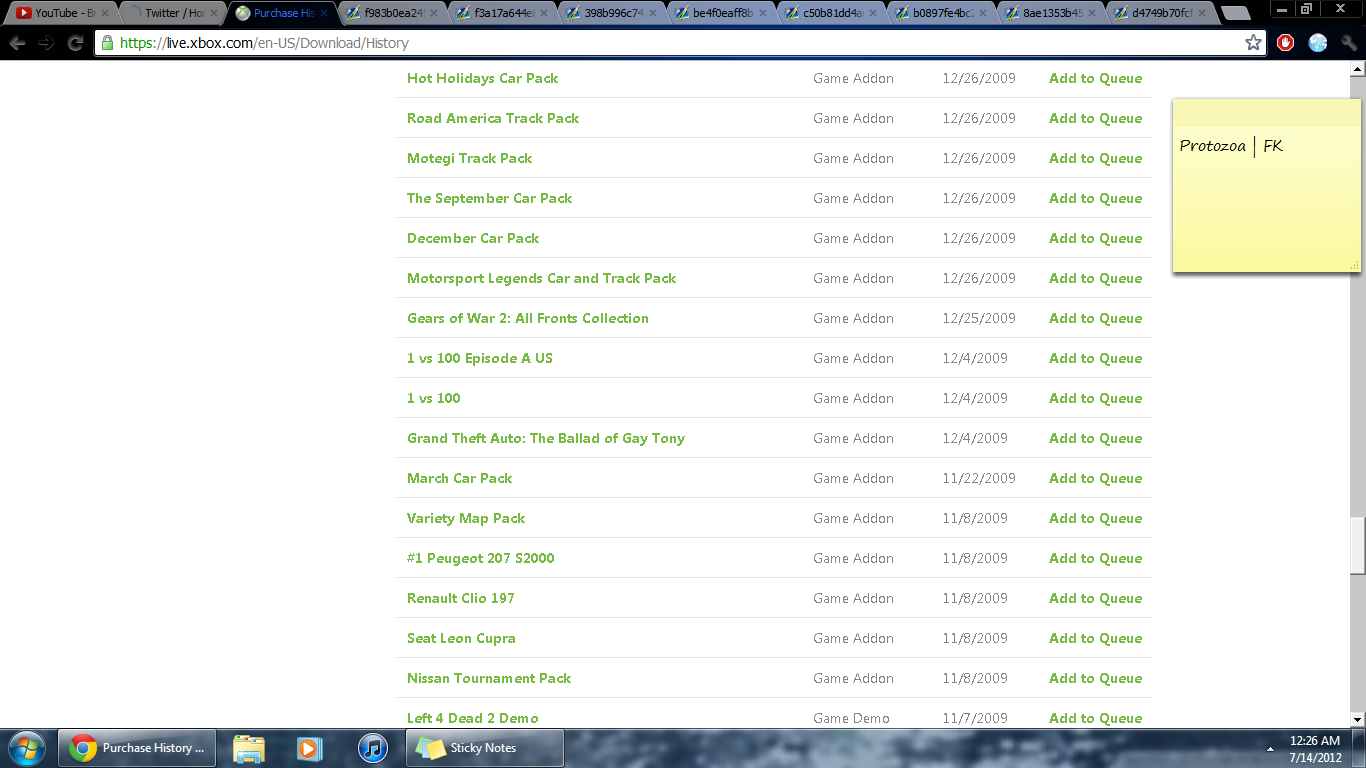Launch Windows Media Player from taskbar
Viewport: 1366px width, 768px height.
point(310,748)
